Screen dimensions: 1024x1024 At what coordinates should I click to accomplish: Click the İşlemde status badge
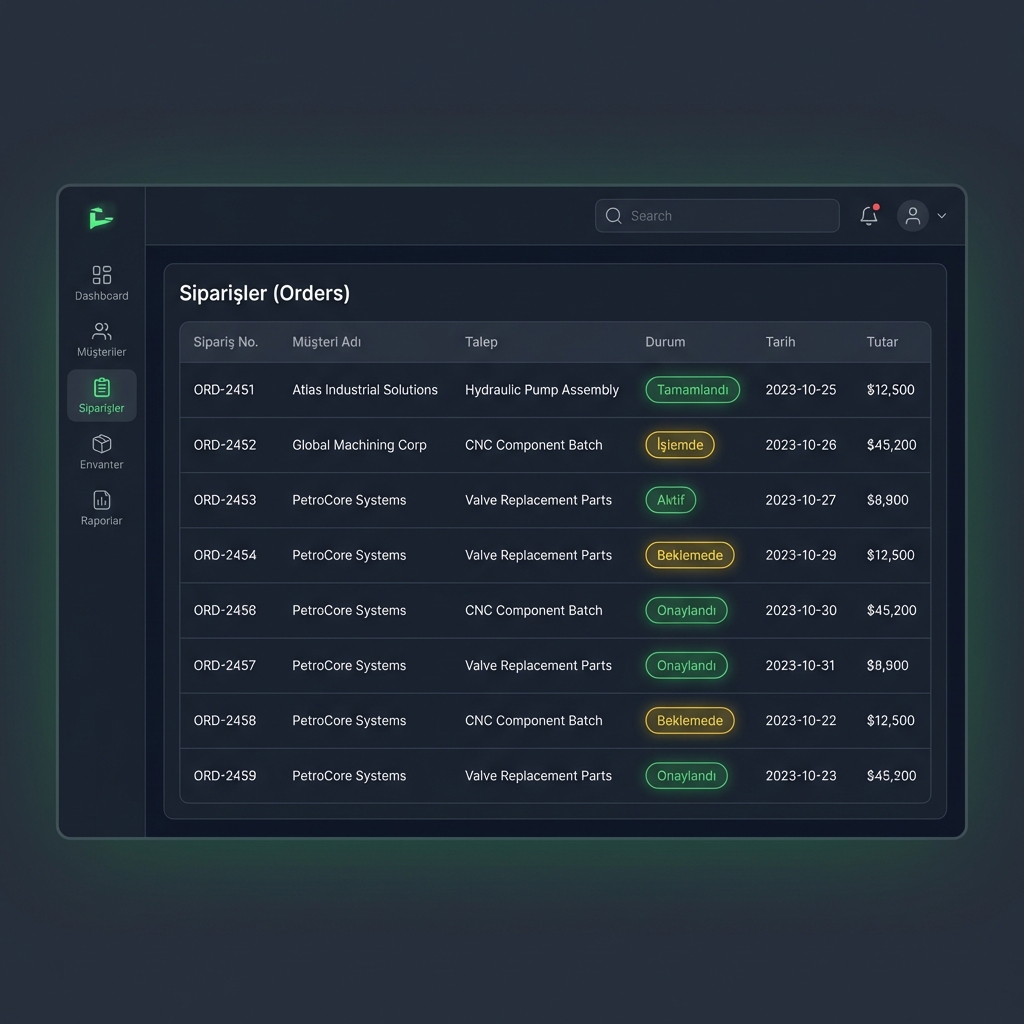pyautogui.click(x=680, y=445)
